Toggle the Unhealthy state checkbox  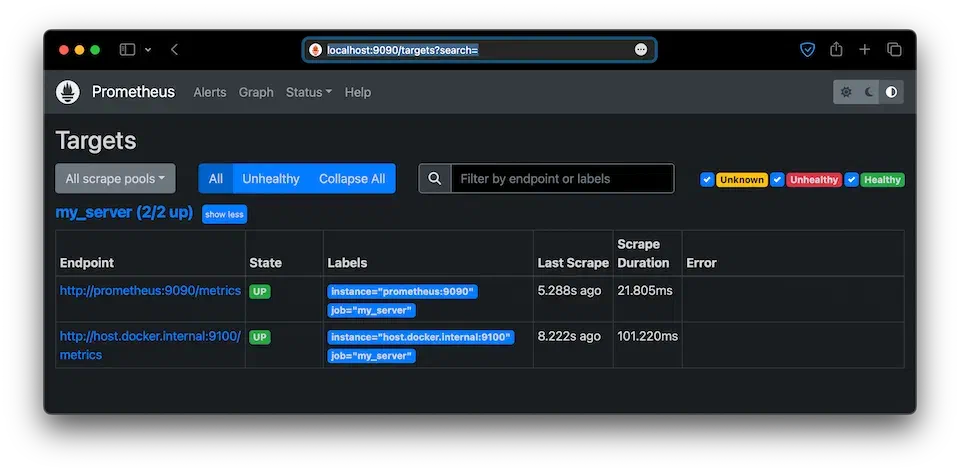click(779, 180)
